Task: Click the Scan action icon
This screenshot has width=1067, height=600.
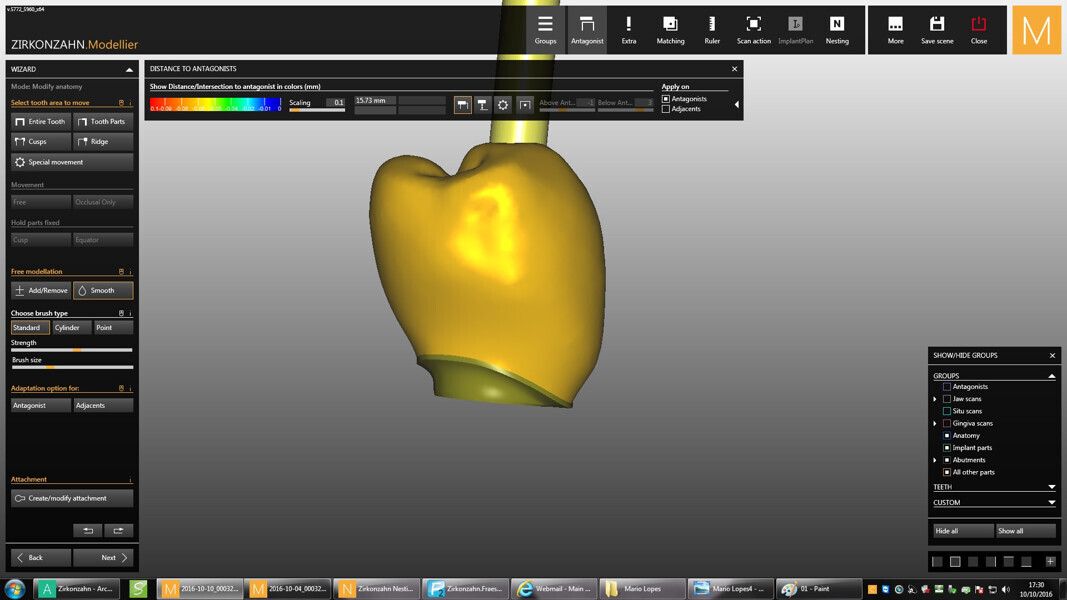Action: (753, 29)
